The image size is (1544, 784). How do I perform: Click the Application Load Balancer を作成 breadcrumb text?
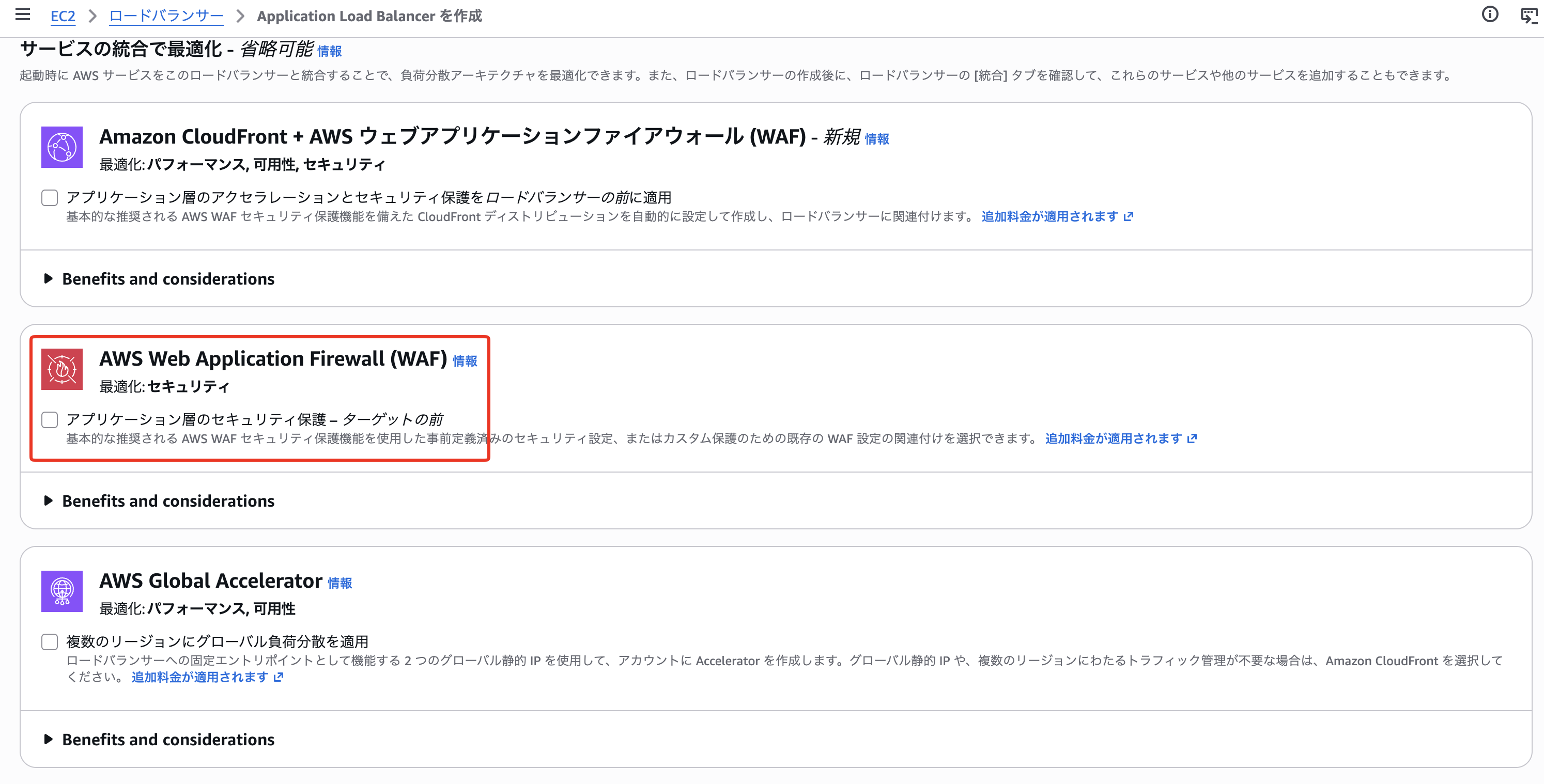click(369, 16)
